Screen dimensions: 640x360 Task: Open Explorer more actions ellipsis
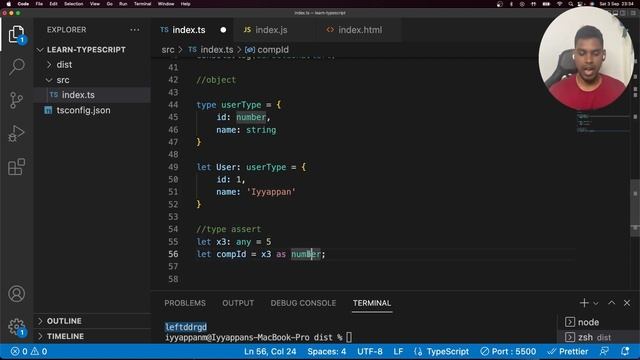134,30
